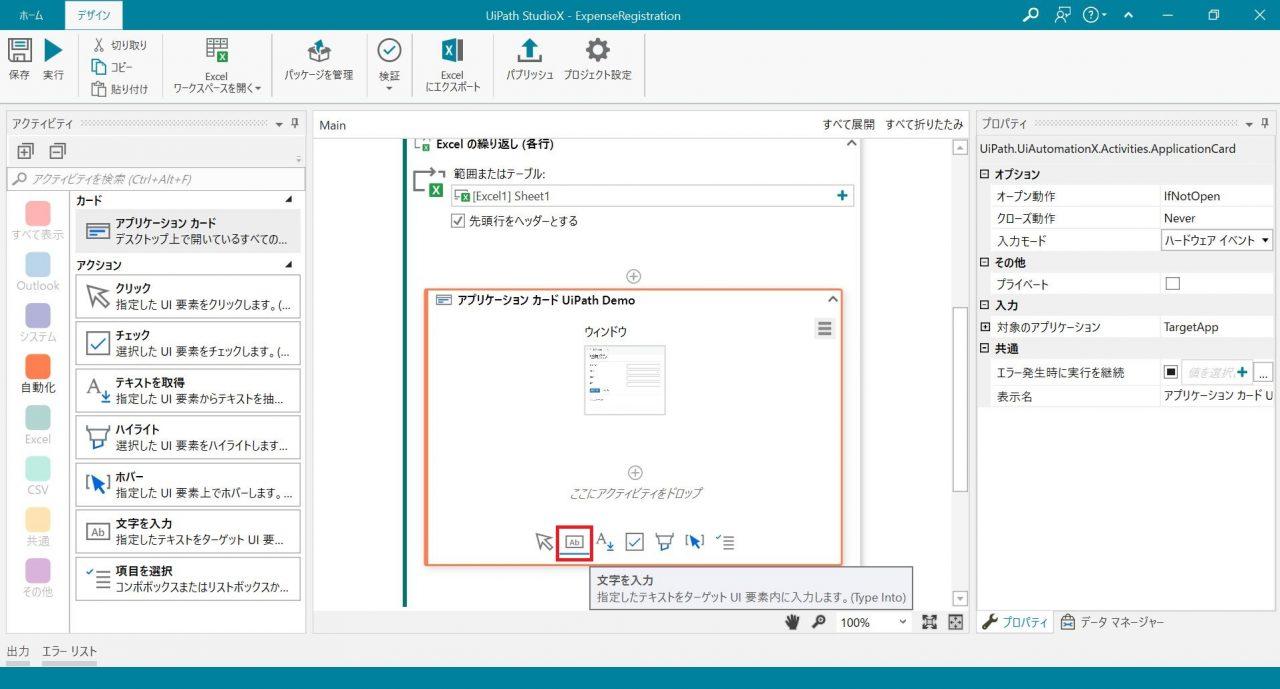Select the Main workflow tab

point(332,125)
